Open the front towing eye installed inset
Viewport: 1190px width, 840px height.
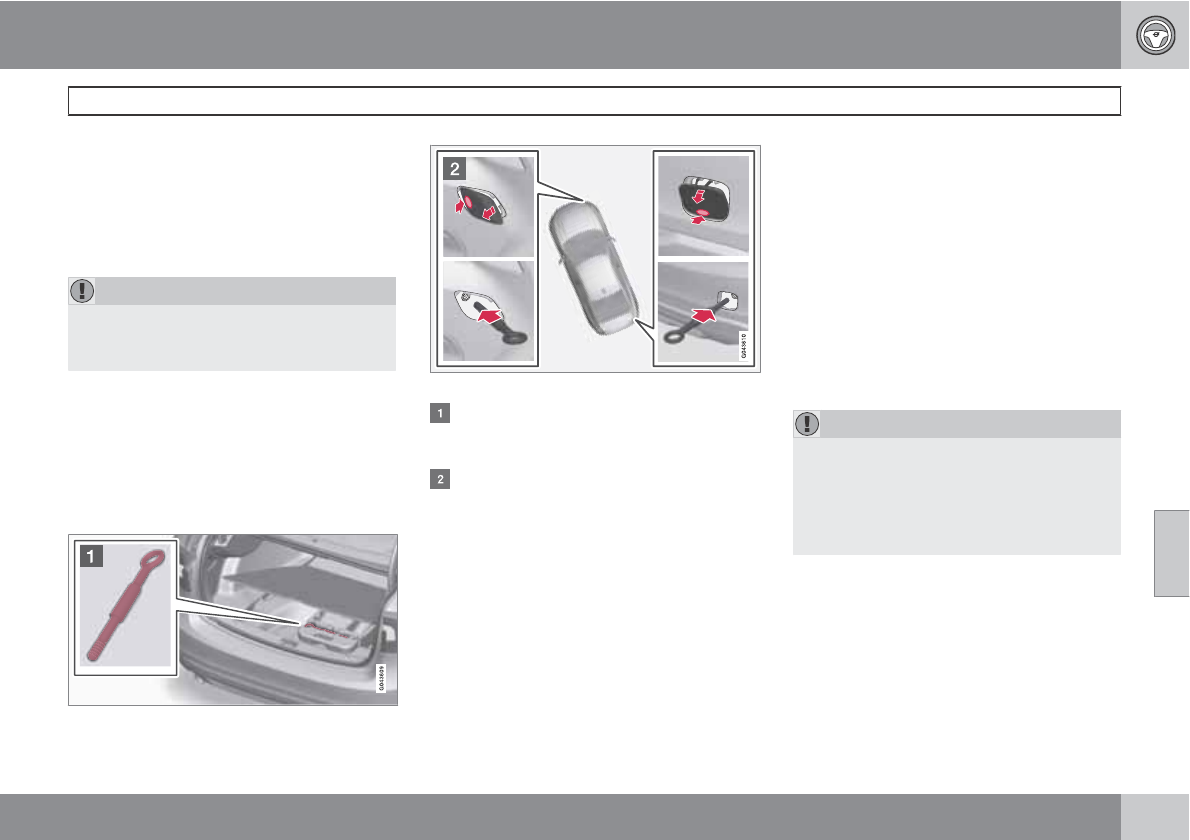click(x=489, y=311)
